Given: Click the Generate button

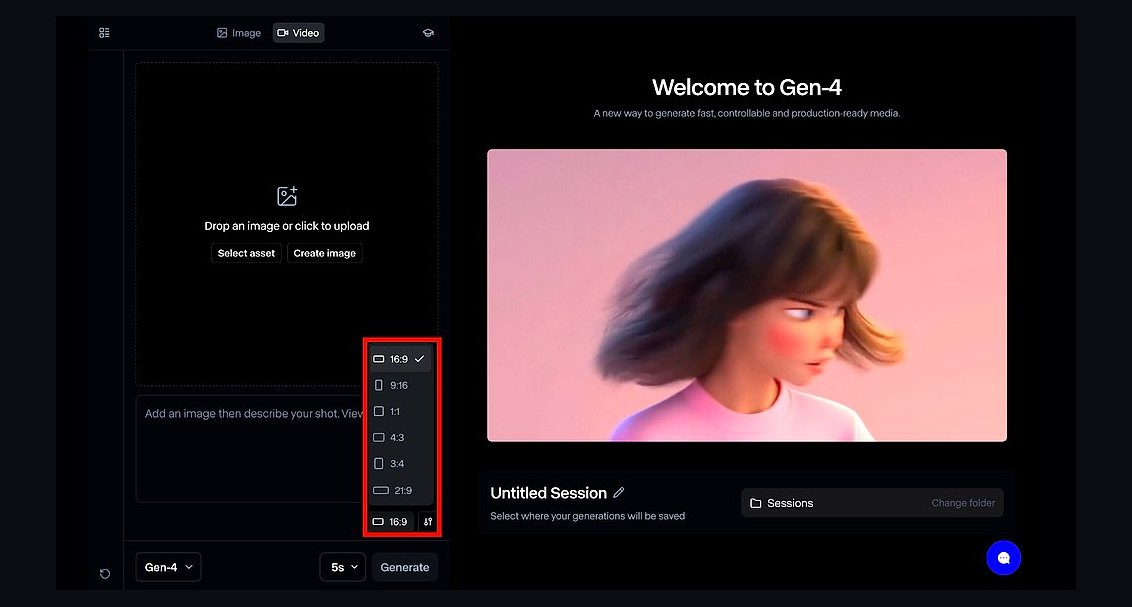Looking at the screenshot, I should click(405, 567).
